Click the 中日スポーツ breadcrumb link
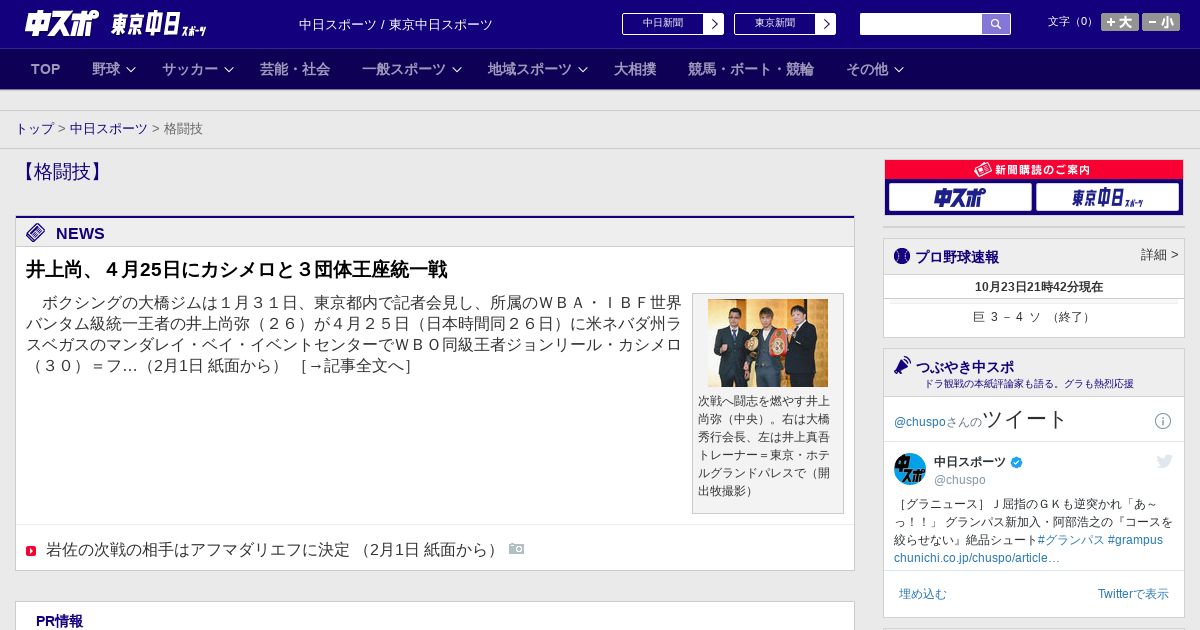The height and width of the screenshot is (630, 1200). tap(109, 129)
